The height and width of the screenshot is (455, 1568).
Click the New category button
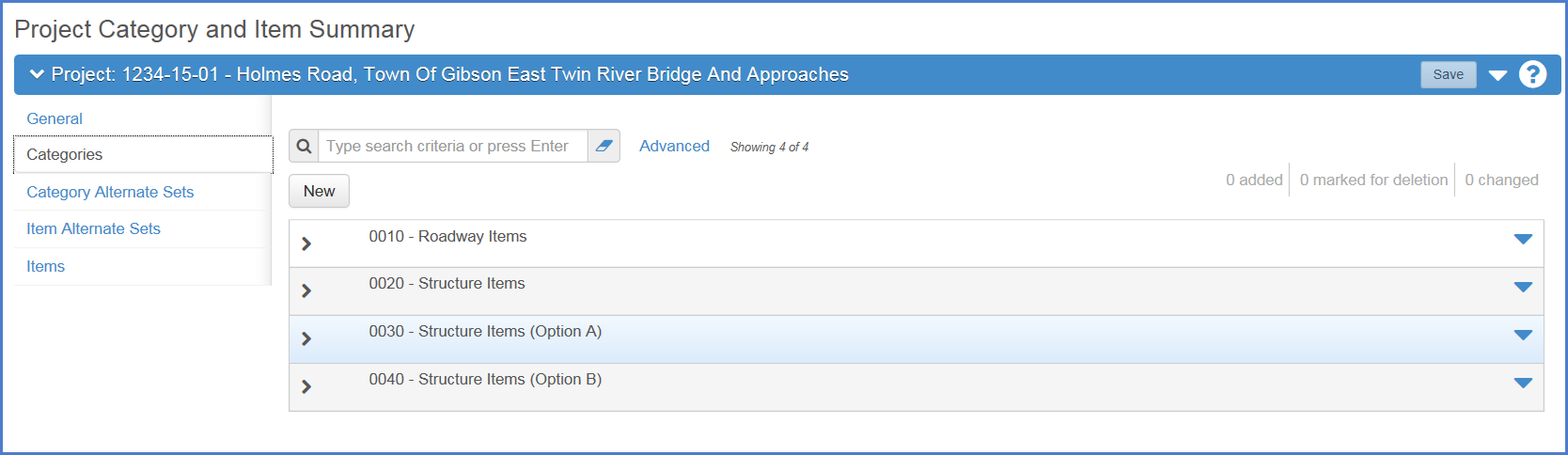[319, 191]
